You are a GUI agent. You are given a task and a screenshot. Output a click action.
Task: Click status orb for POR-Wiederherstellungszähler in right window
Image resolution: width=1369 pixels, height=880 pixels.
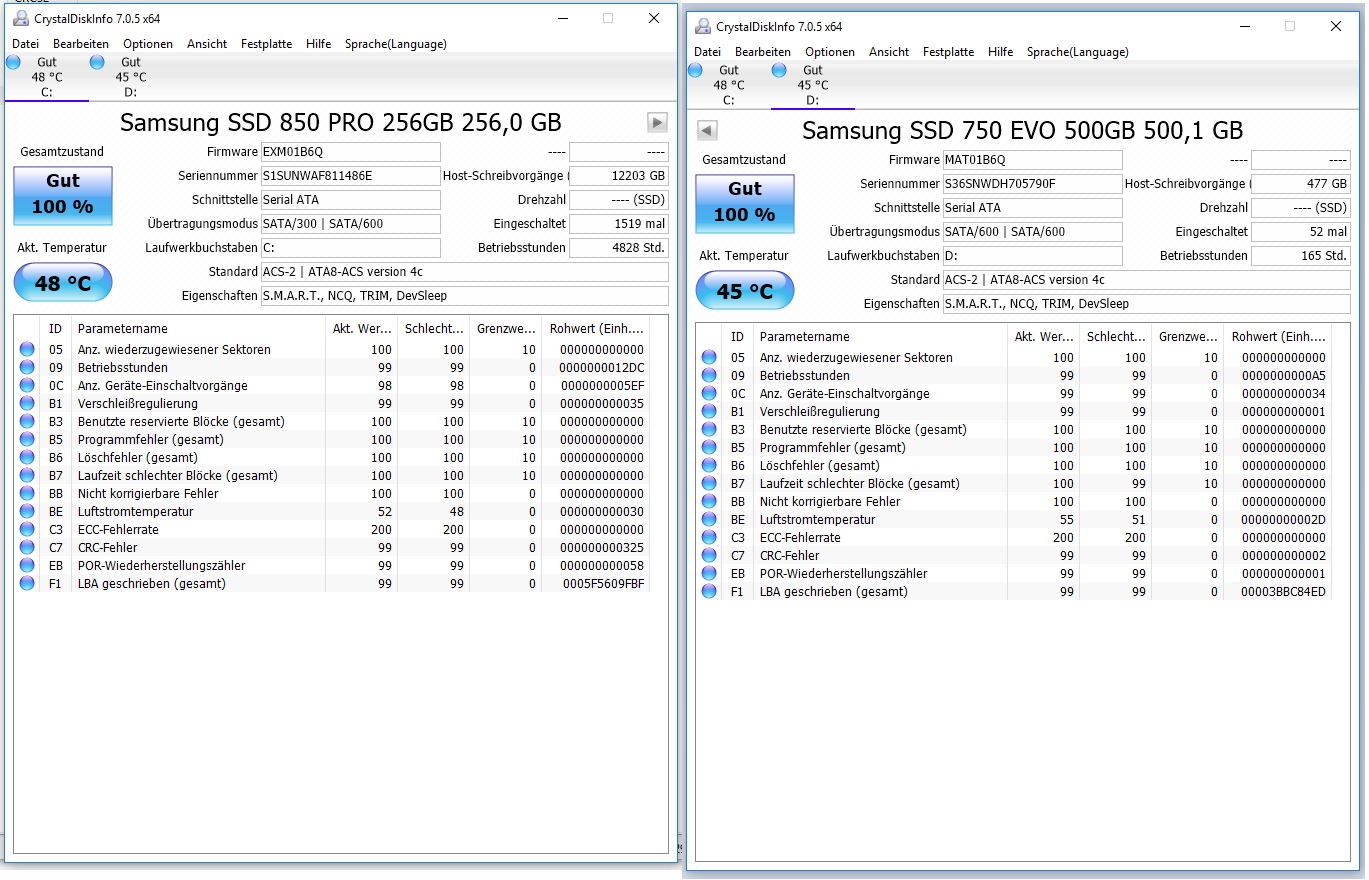pos(709,574)
